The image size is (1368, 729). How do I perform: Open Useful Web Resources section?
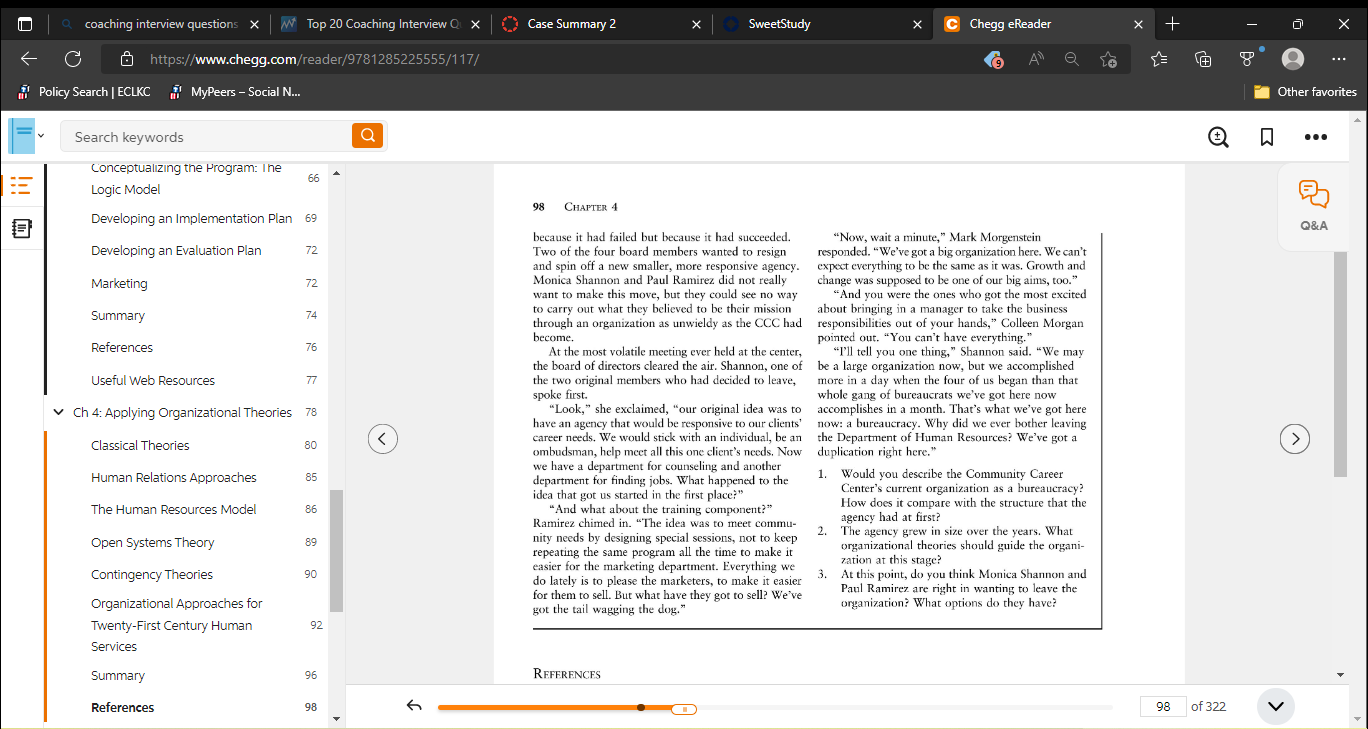[153, 380]
